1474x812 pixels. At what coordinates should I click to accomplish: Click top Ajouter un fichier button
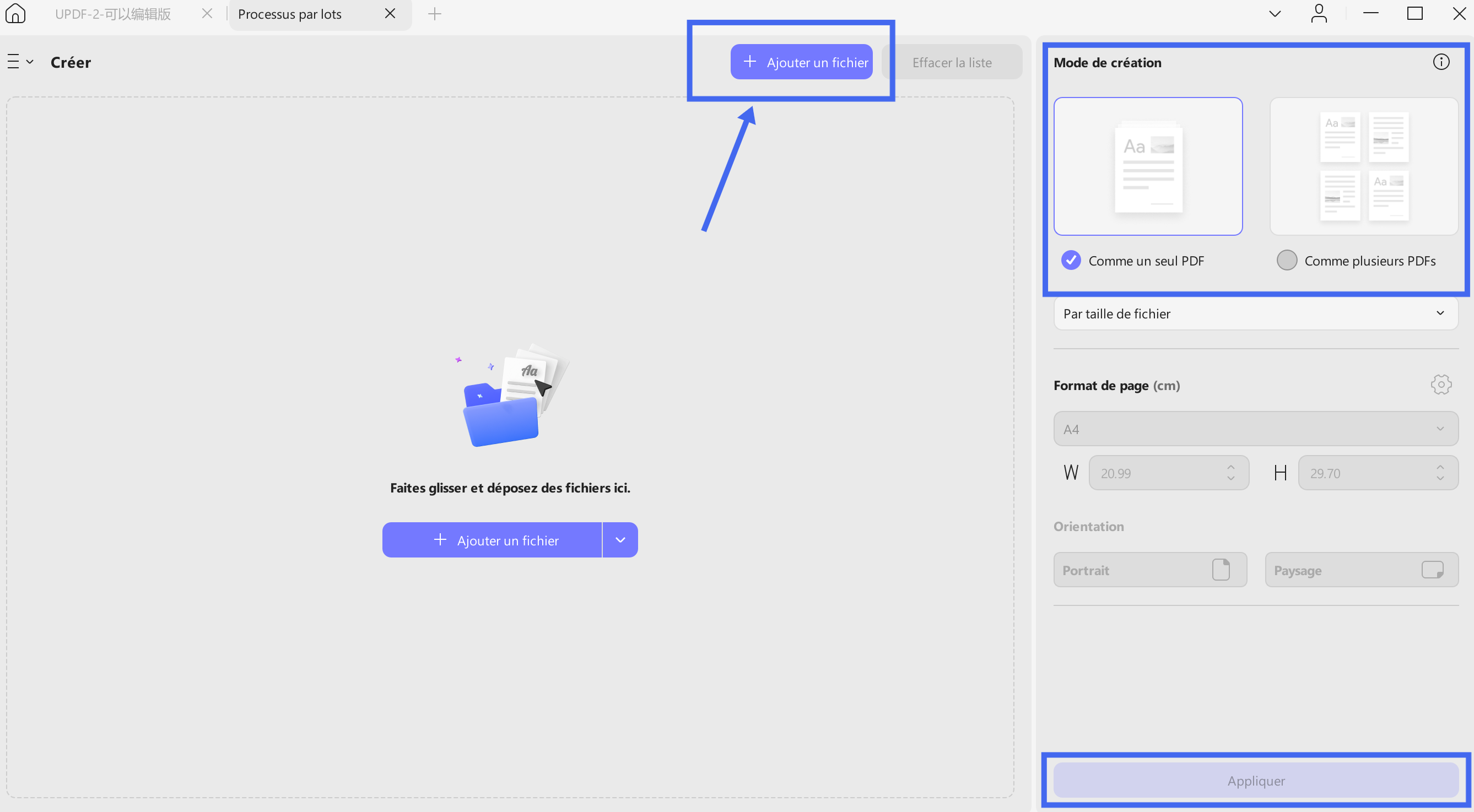[x=801, y=62]
